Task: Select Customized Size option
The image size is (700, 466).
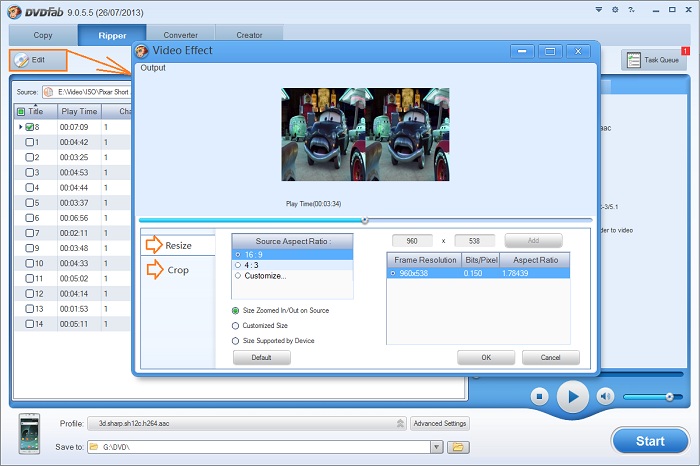Action: [x=260, y=325]
